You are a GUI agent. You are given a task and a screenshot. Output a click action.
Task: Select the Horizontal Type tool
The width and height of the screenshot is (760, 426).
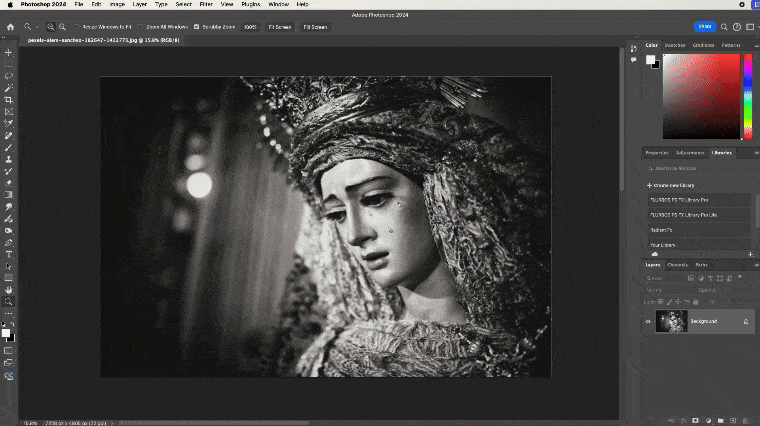[9, 255]
